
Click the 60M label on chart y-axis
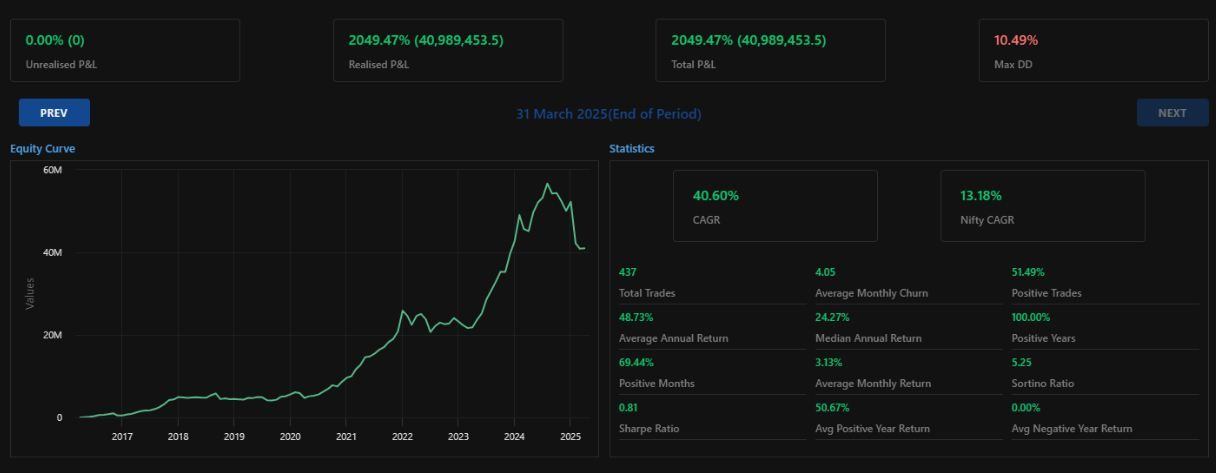coord(52,171)
